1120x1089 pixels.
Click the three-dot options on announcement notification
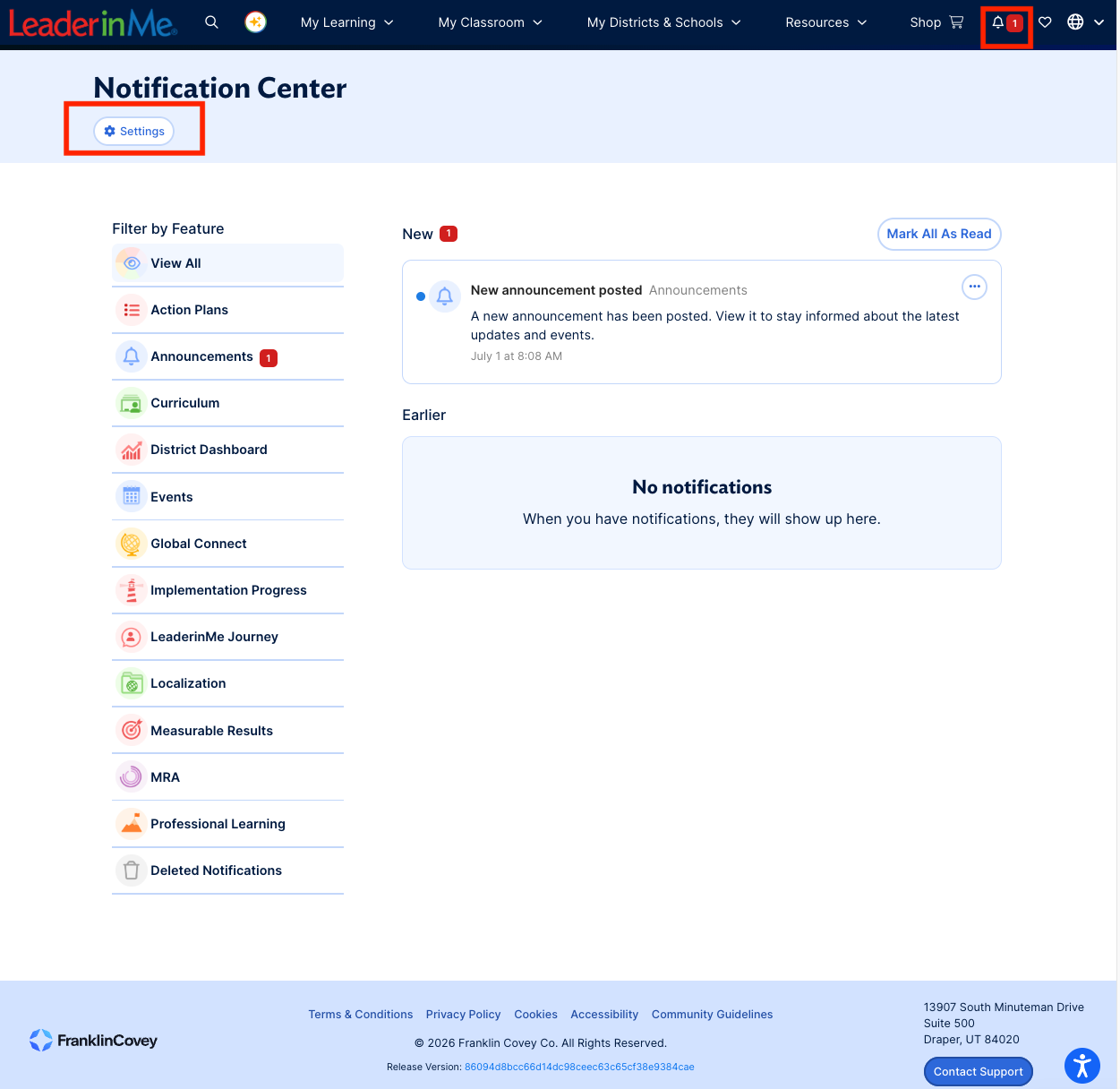tap(974, 287)
